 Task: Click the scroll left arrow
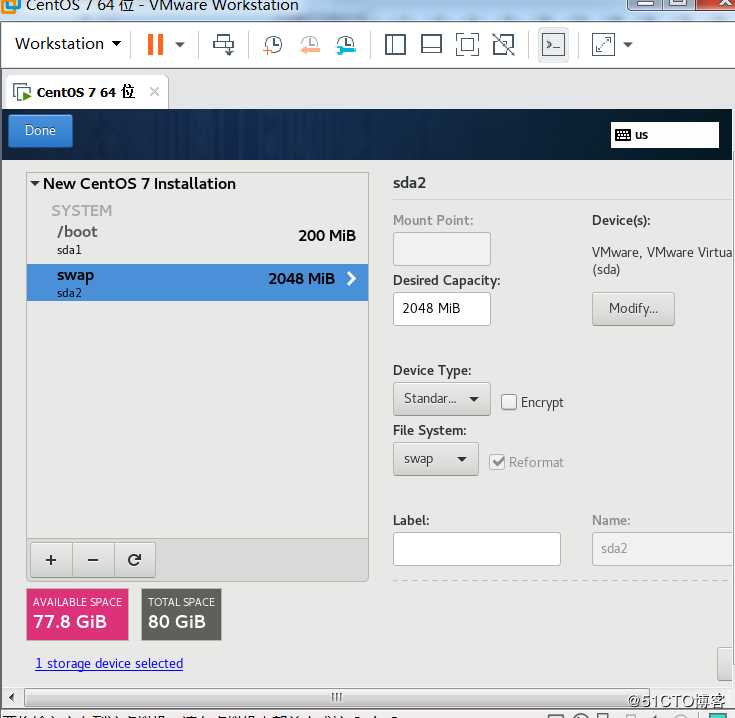12,697
